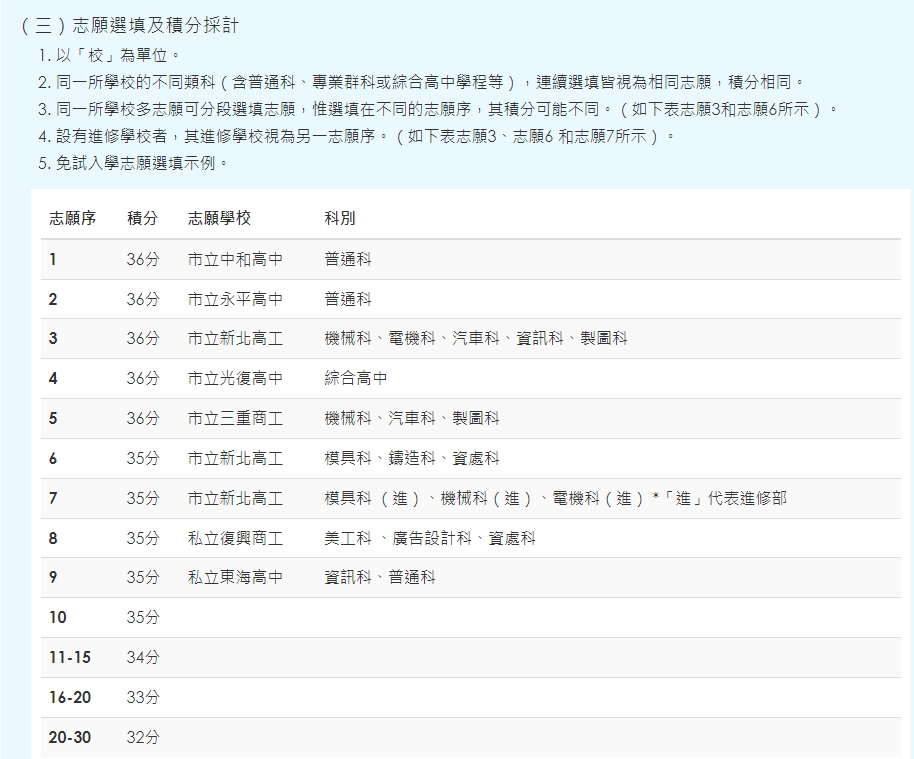Select 私立復興商工 cell
Viewport: 914px width, 759px height.
[235, 538]
